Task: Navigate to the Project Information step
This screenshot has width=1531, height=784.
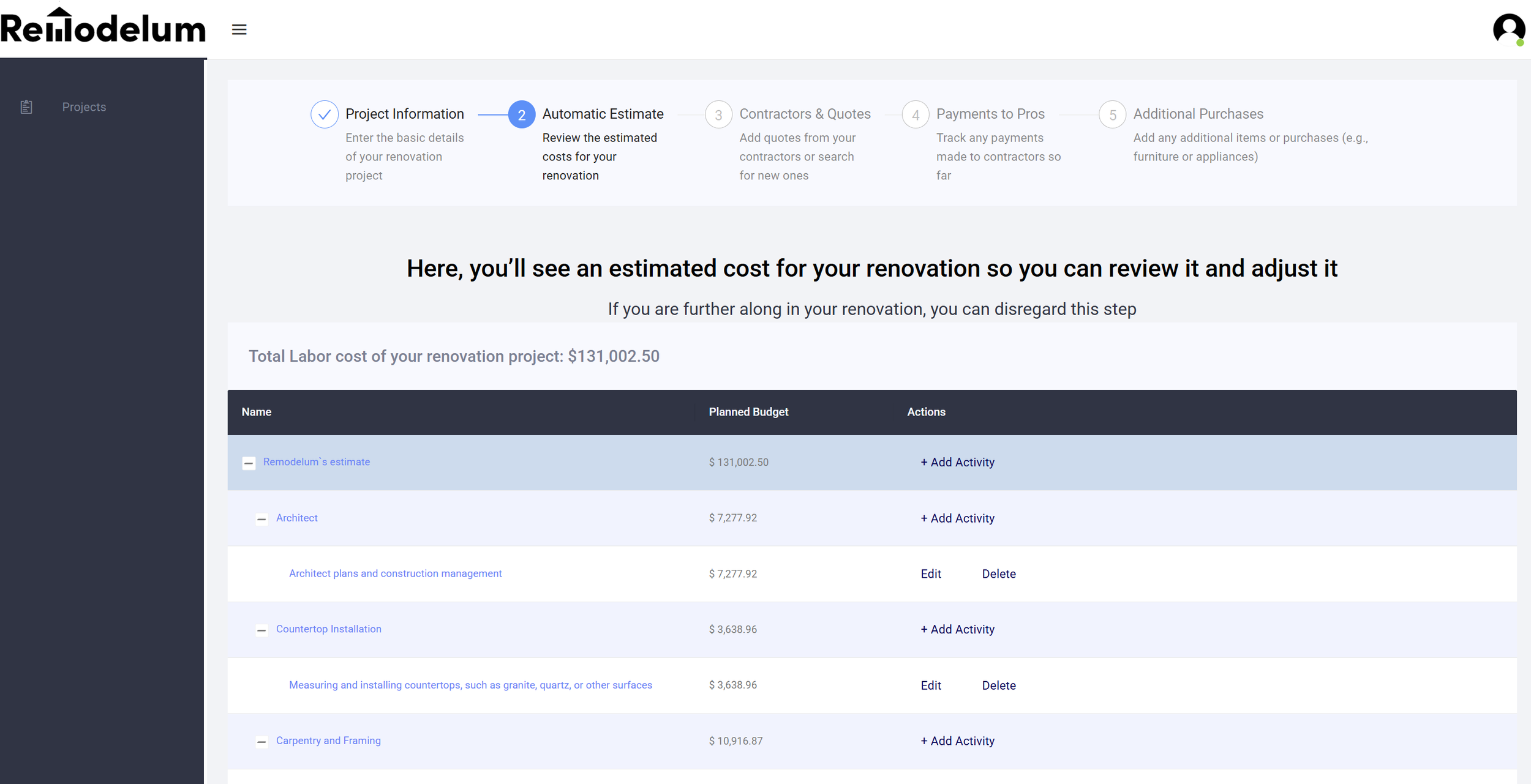Action: click(x=404, y=114)
